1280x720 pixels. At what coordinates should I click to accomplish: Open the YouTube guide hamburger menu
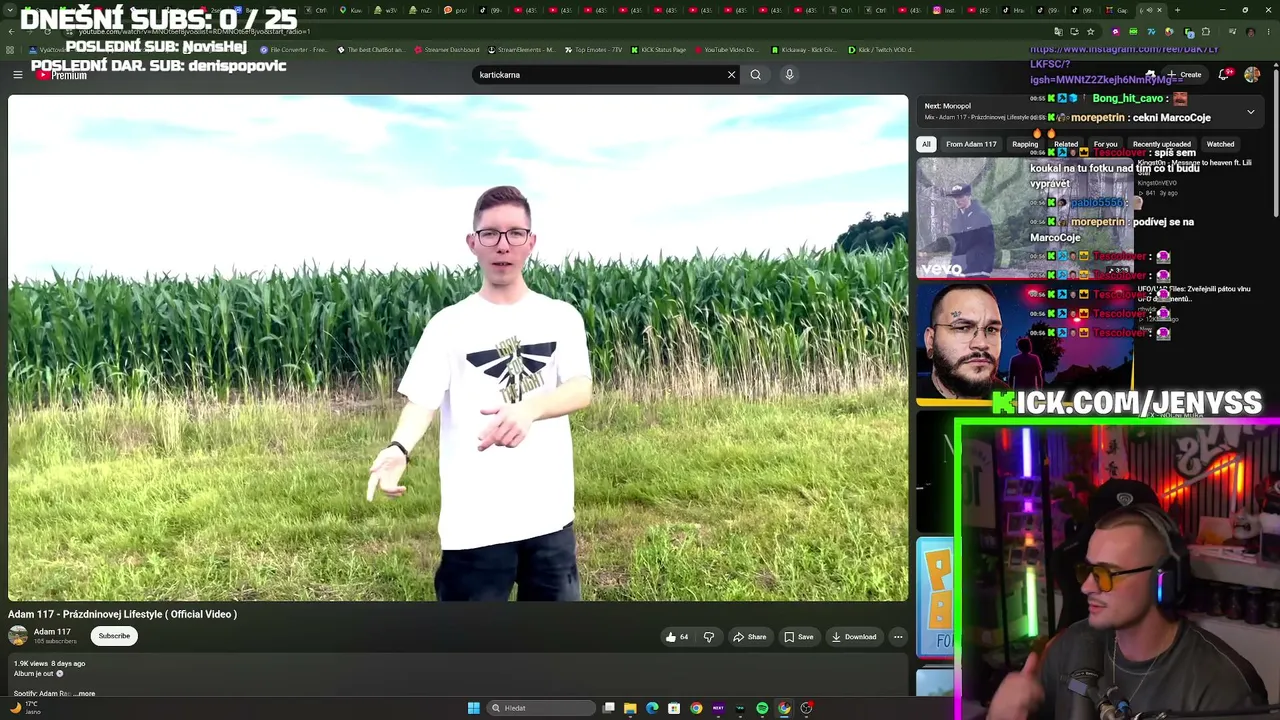[x=17, y=75]
